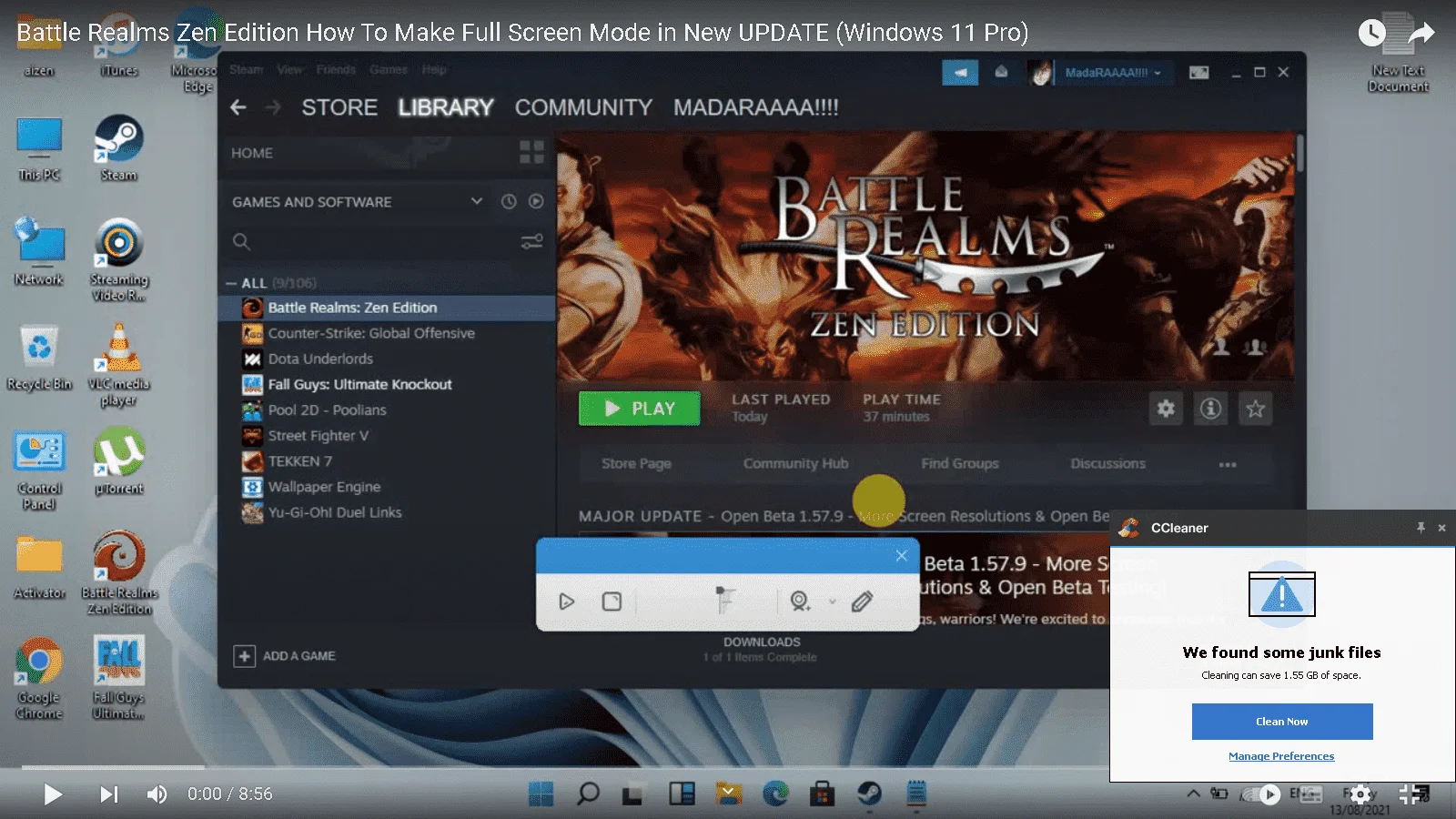Viewport: 1456px width, 819px height.
Task: Select the pencil annotation tool in recorder
Action: point(862,602)
